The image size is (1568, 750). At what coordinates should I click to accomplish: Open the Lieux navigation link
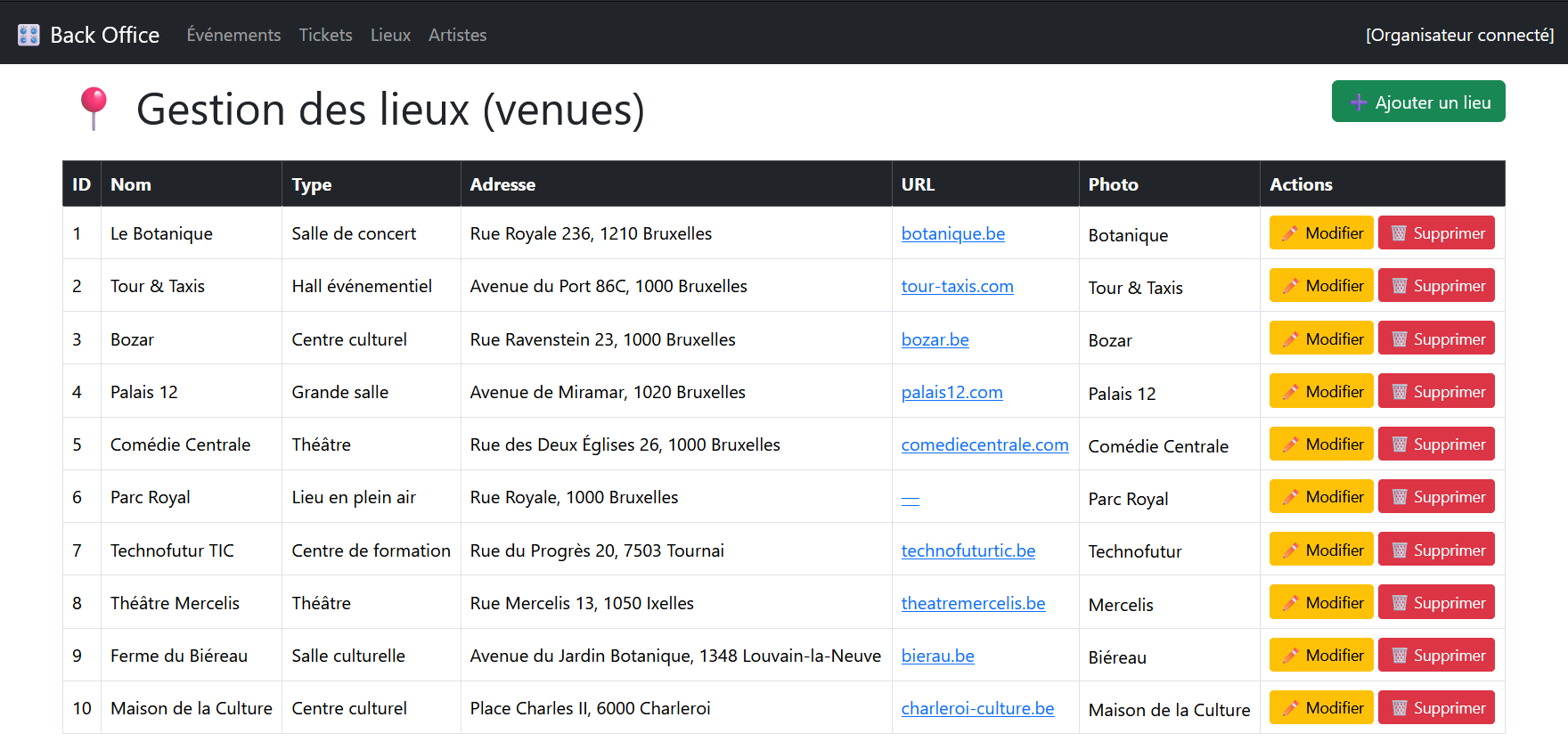tap(390, 35)
